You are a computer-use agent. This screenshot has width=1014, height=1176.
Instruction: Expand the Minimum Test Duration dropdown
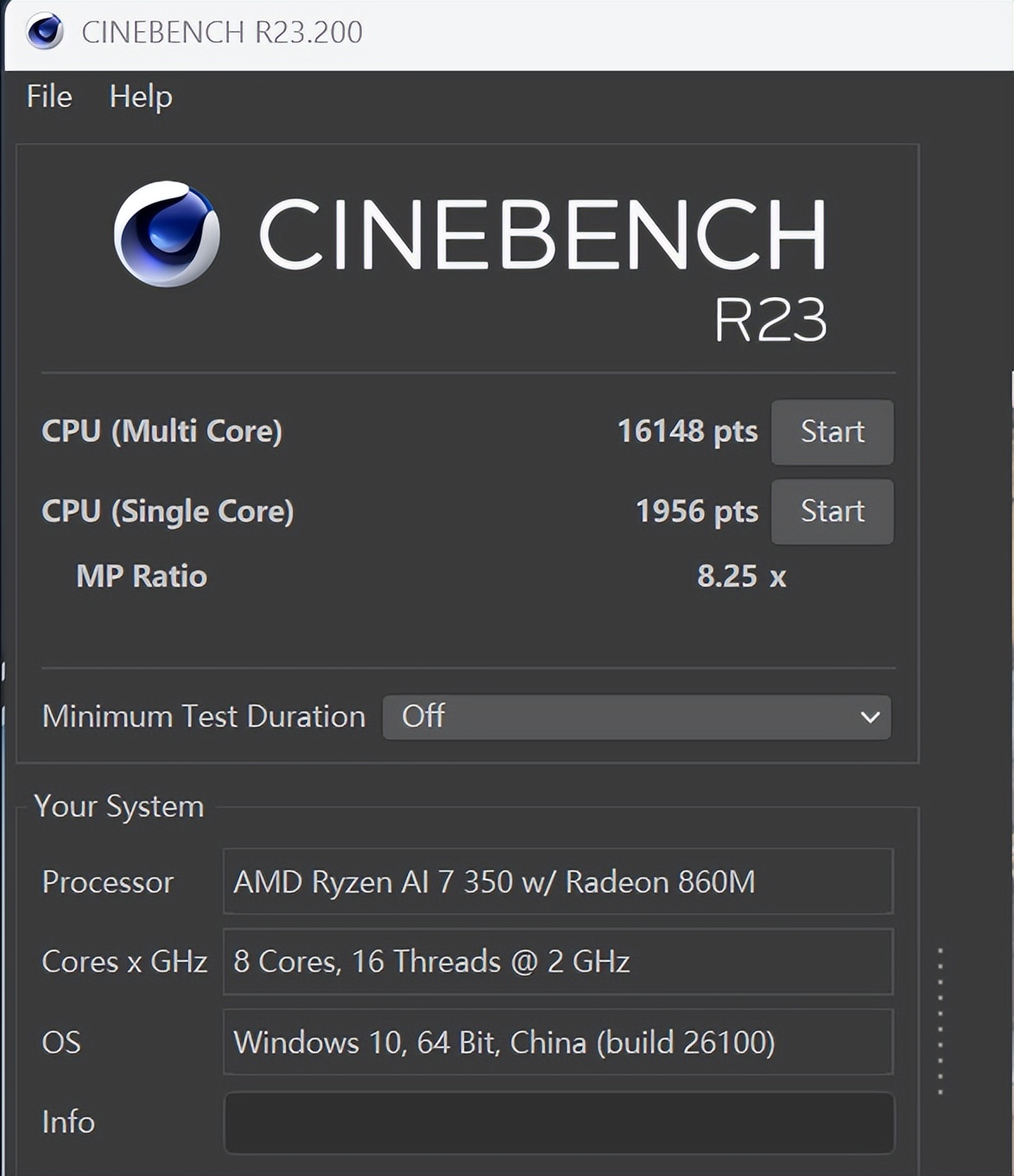click(637, 717)
